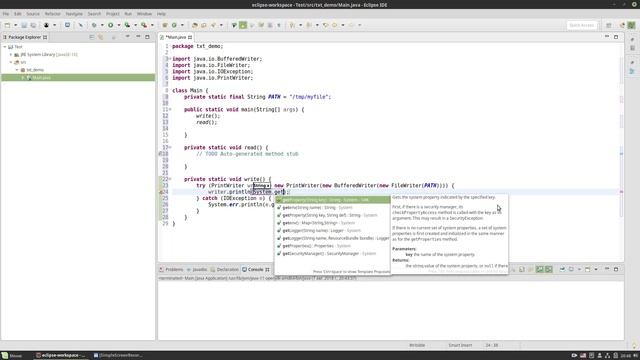Click the New Java Package toolbar icon

click(165, 25)
